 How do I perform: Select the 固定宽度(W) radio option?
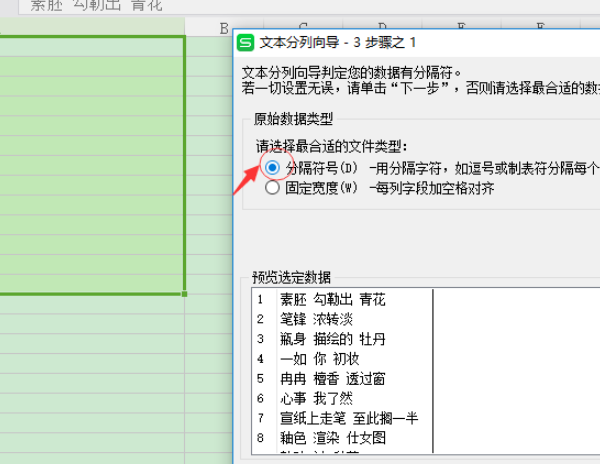pos(272,188)
